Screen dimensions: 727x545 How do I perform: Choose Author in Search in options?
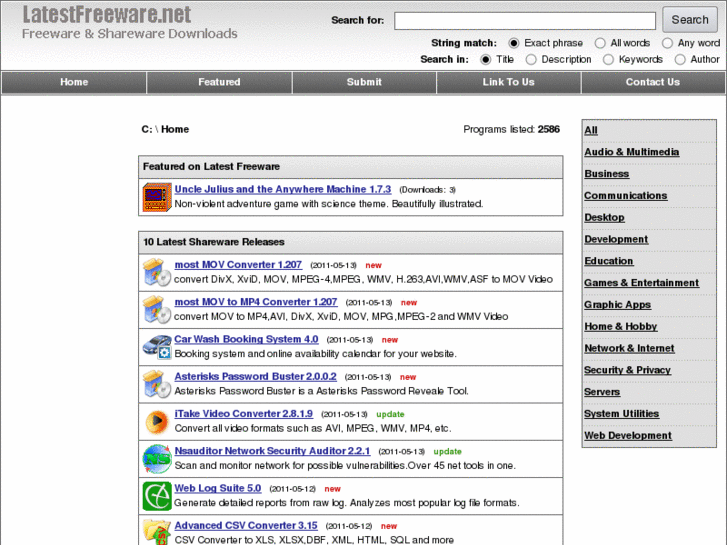(680, 60)
